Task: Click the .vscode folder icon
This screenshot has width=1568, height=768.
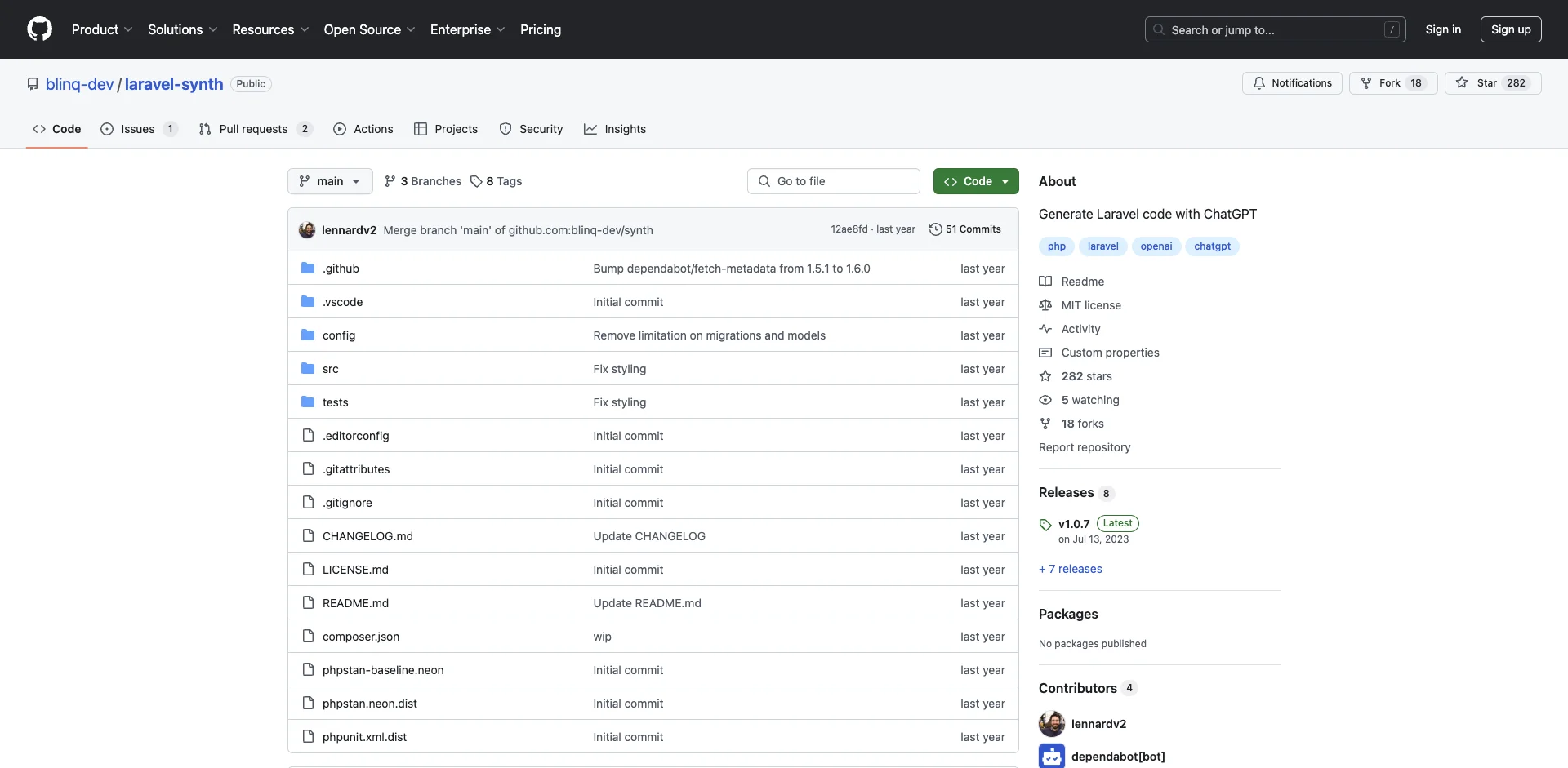Action: pos(308,301)
